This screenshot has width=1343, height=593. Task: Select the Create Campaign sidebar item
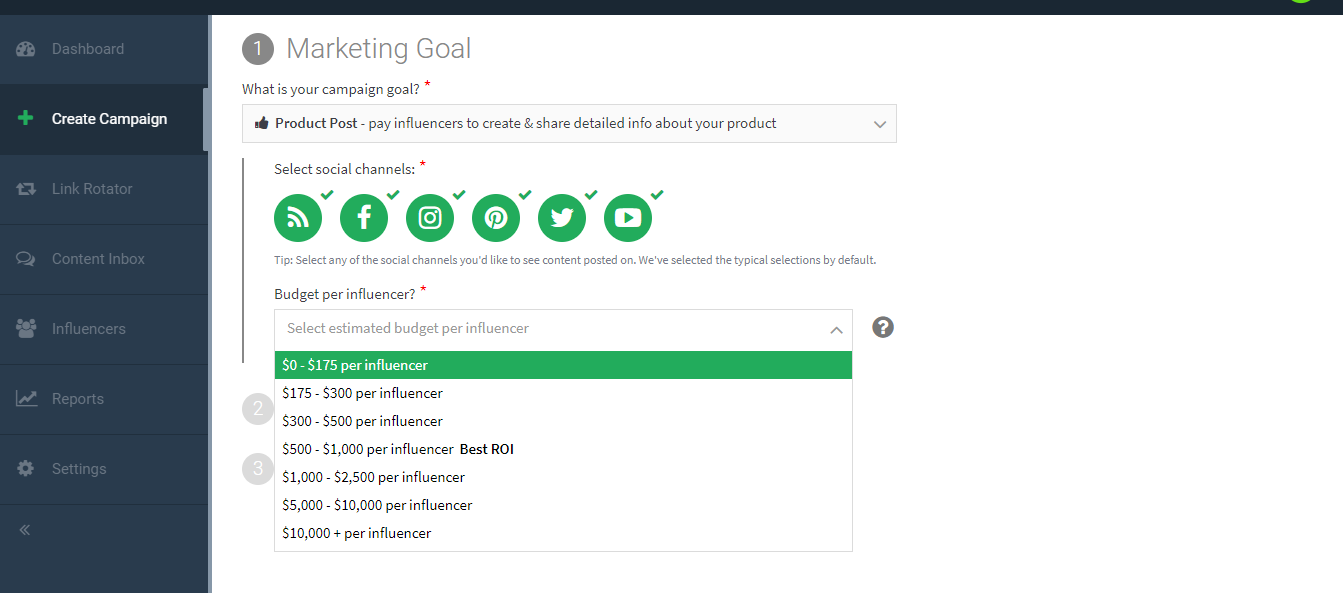pyautogui.click(x=109, y=119)
